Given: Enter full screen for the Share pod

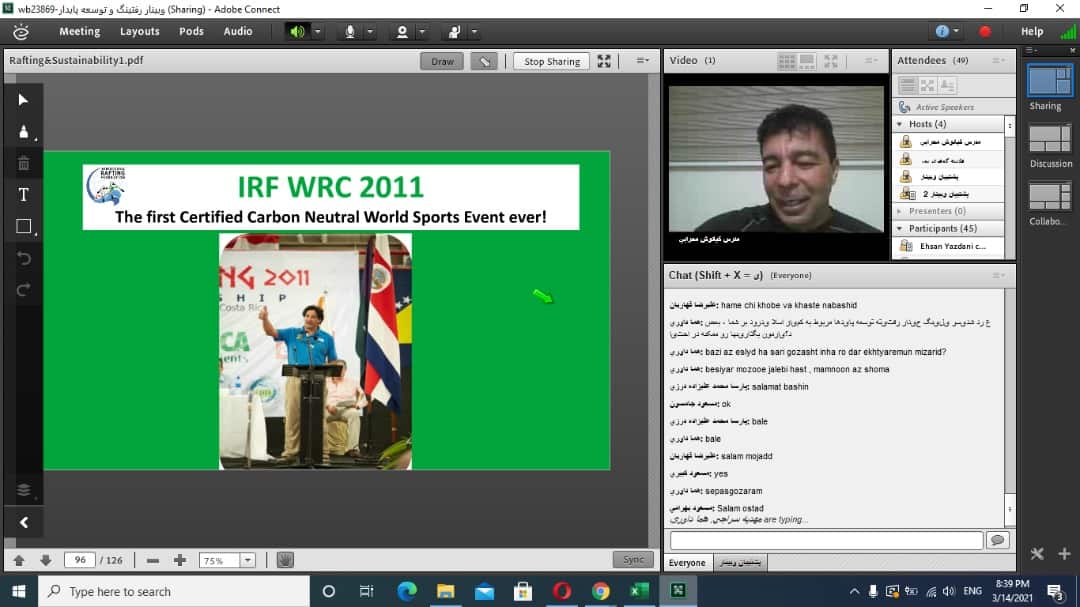Looking at the screenshot, I should 604,61.
